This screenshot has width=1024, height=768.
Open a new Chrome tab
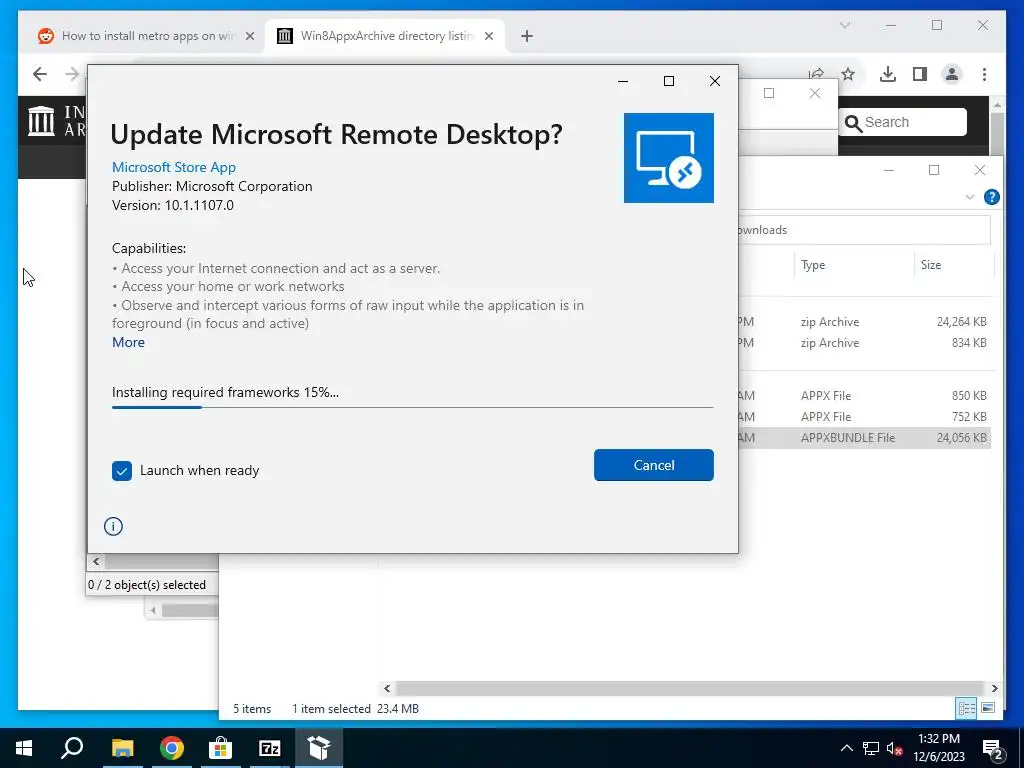pyautogui.click(x=527, y=36)
